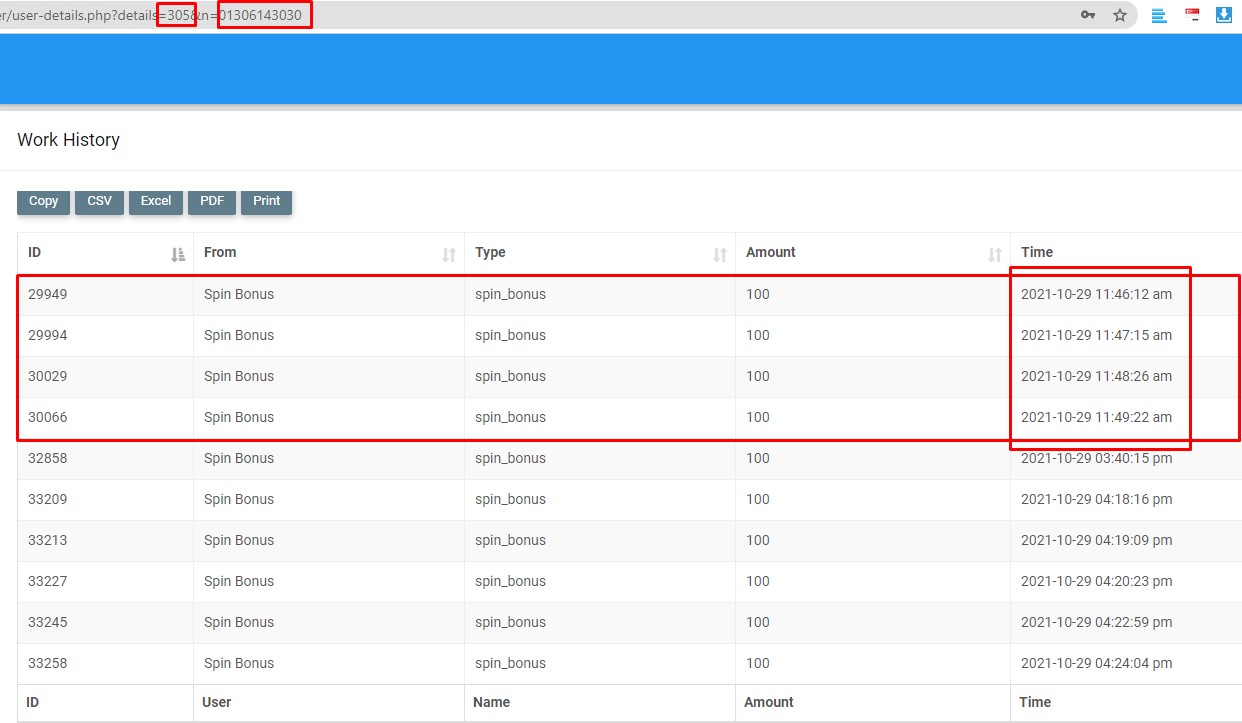Sort by Amount column arrows

(x=995, y=254)
